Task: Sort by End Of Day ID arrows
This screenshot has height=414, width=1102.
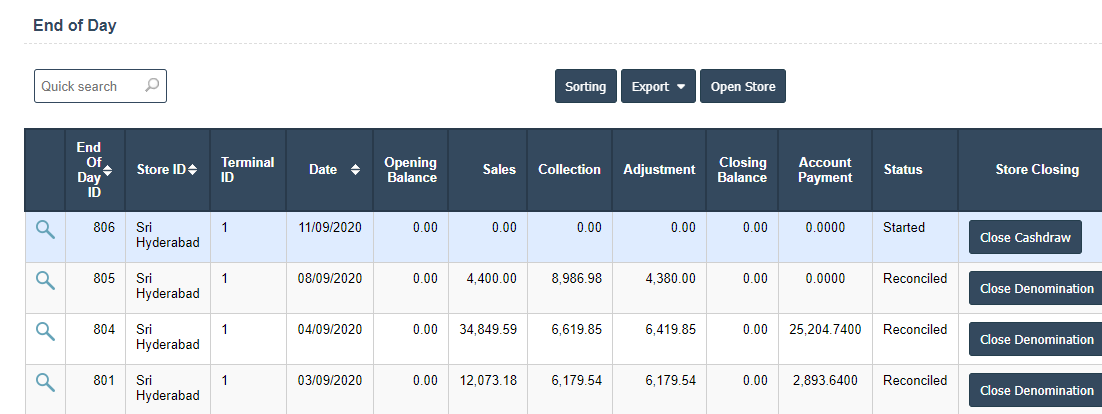Action: (108, 170)
